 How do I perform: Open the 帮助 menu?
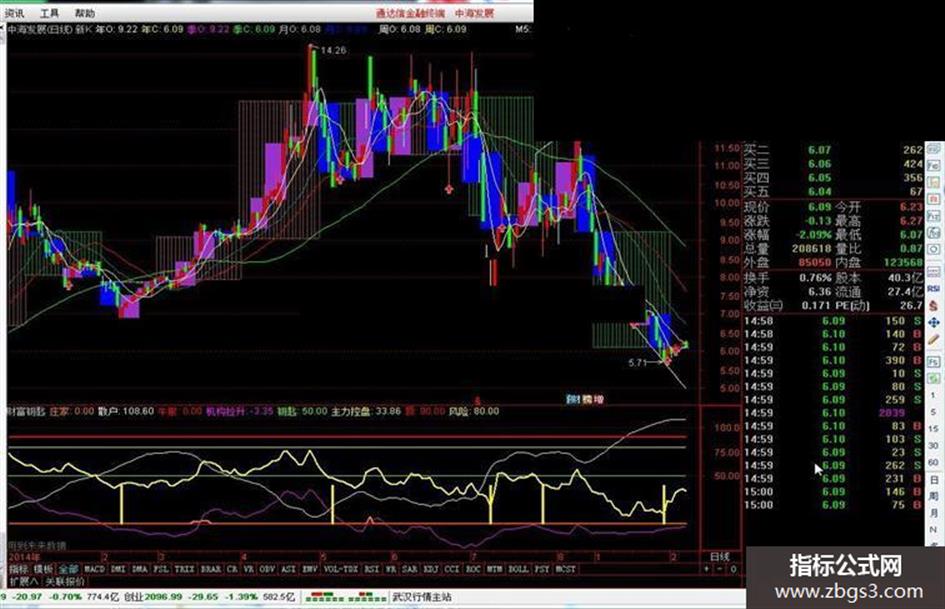(x=85, y=13)
